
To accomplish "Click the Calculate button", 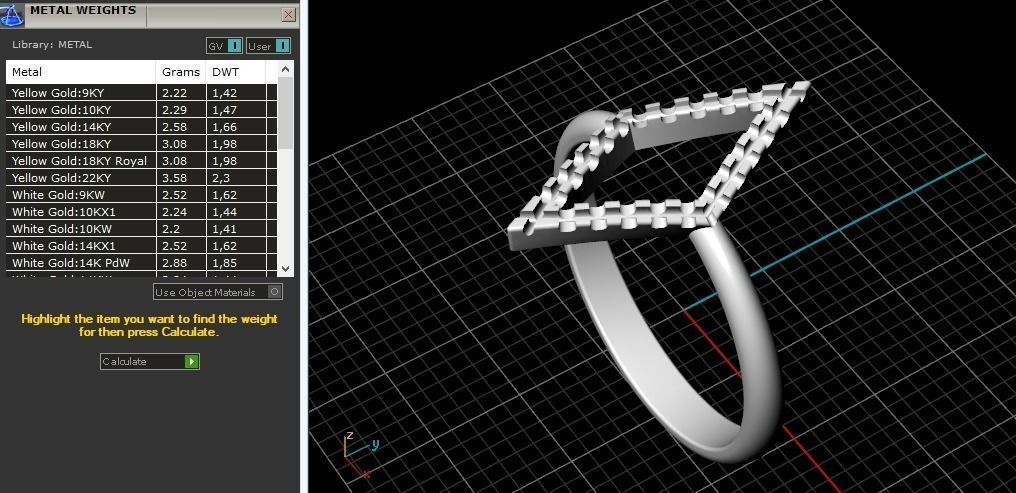I will pyautogui.click(x=150, y=361).
